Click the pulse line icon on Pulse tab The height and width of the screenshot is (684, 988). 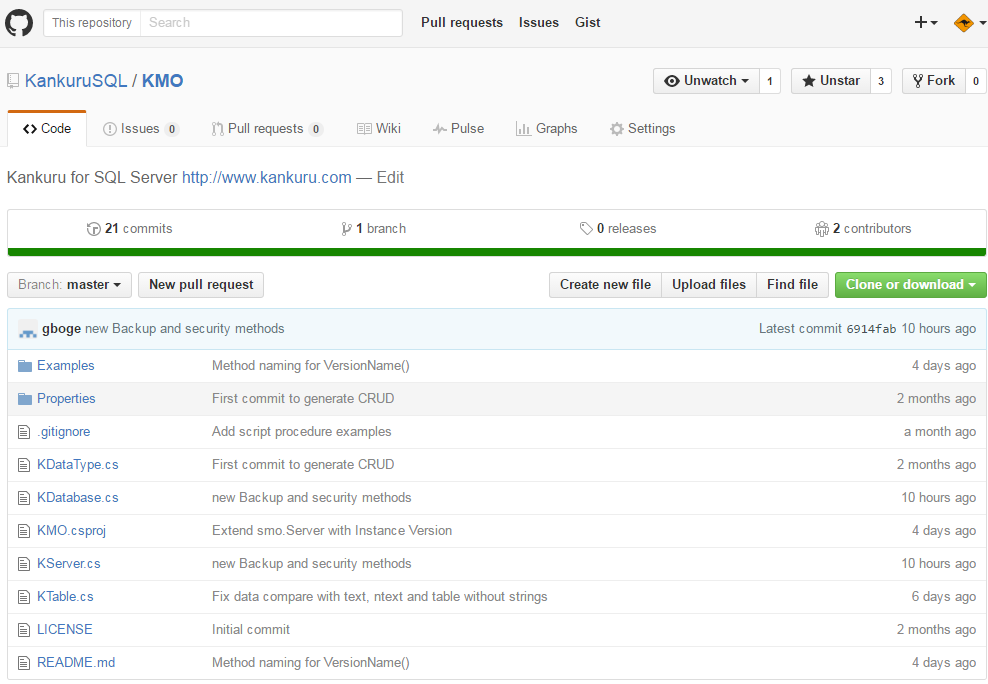(440, 129)
